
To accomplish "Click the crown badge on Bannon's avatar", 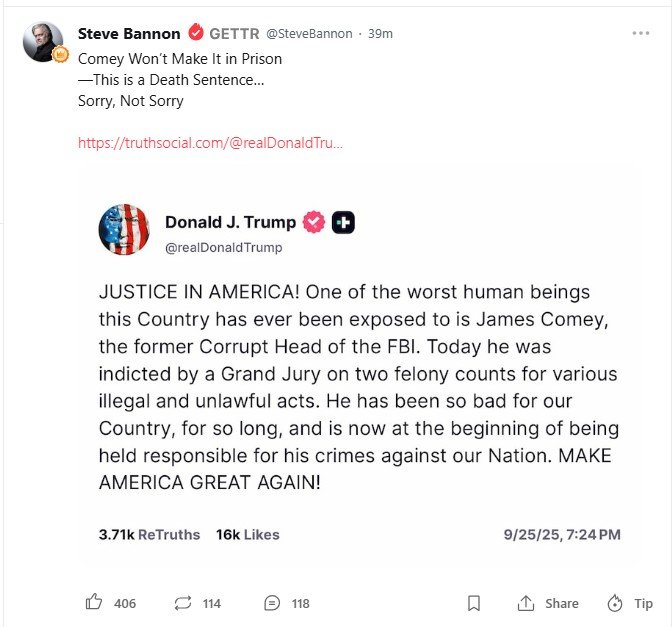I will click(60, 54).
